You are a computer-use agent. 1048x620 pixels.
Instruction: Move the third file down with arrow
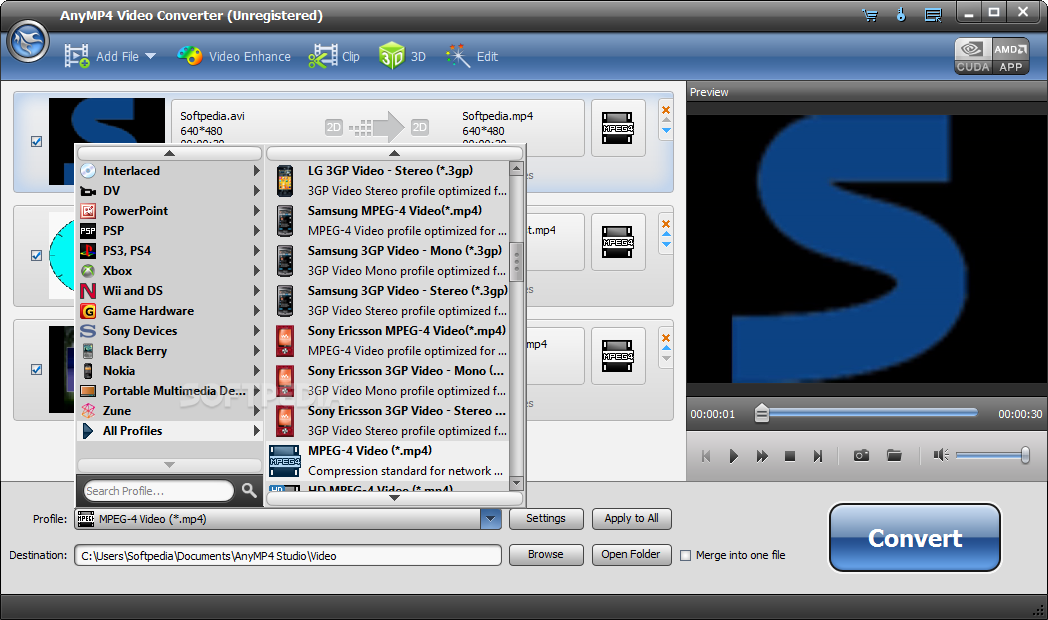click(x=666, y=358)
